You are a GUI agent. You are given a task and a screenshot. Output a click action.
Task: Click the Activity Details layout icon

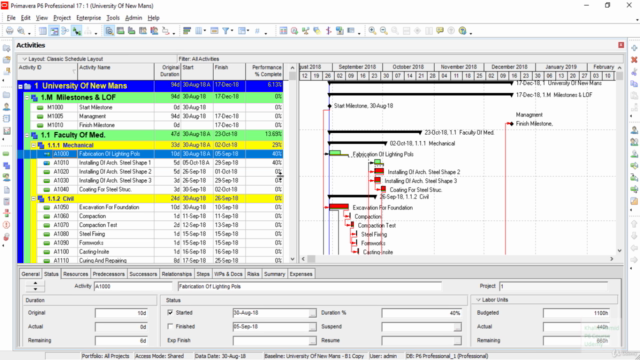point(109,31)
